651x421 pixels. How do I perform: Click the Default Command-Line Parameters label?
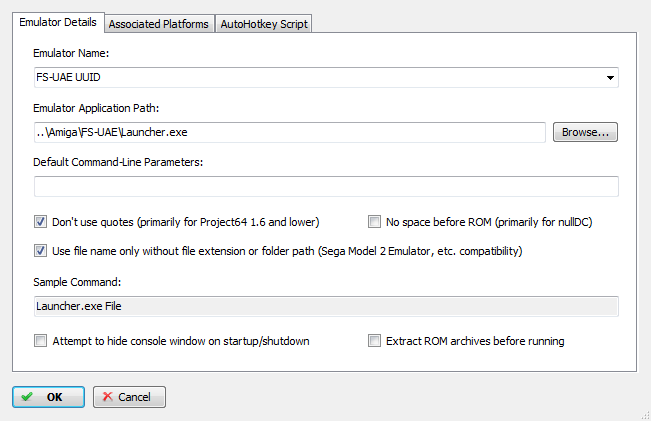(118, 162)
